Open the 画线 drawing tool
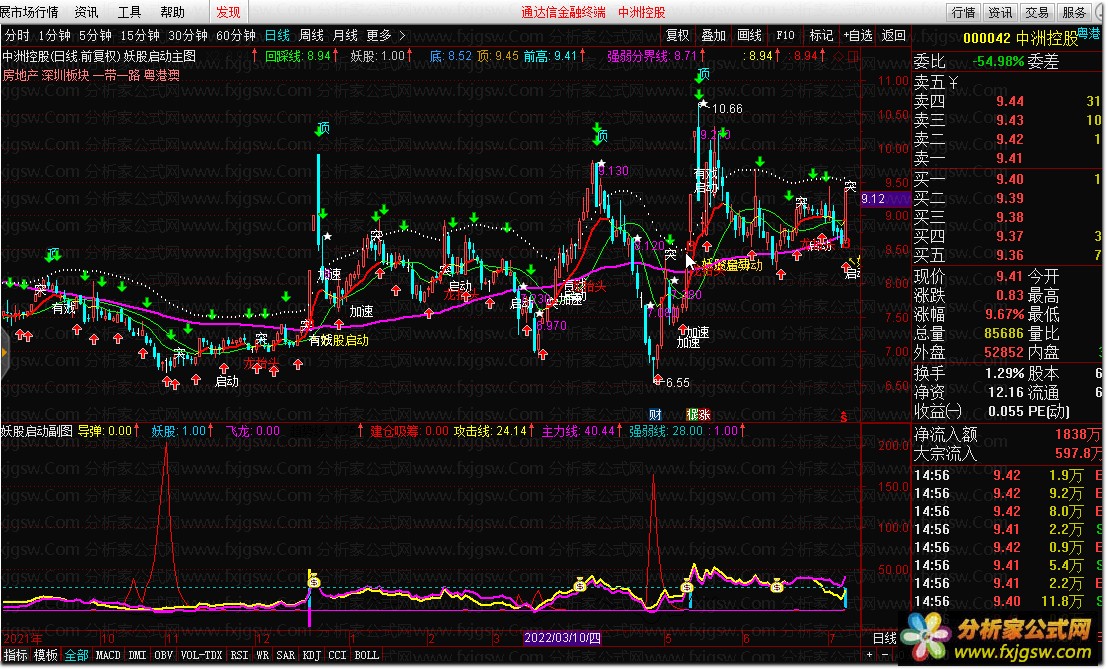1108x669 pixels. pos(749,35)
